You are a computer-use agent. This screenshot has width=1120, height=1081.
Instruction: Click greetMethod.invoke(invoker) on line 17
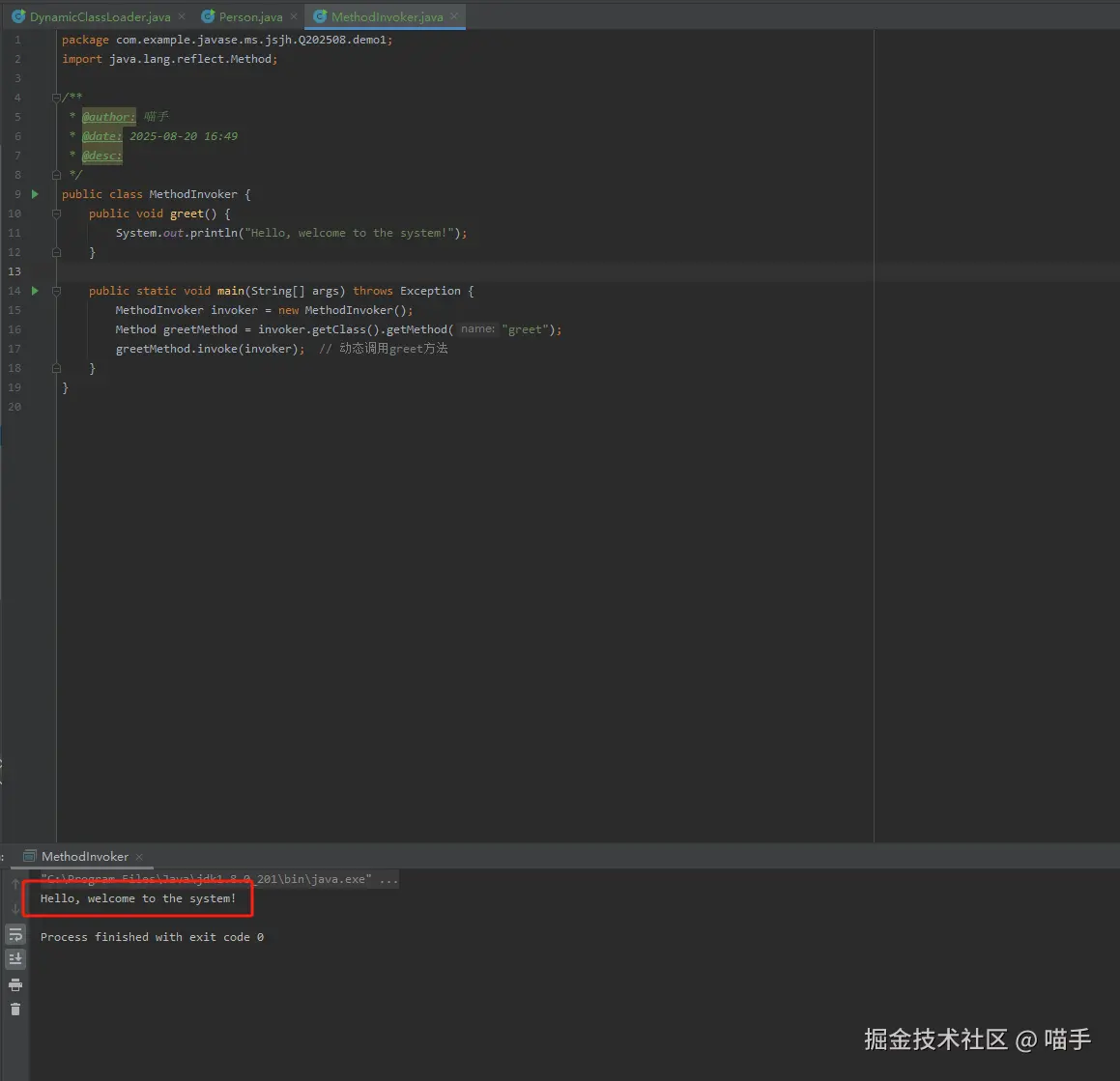click(210, 349)
